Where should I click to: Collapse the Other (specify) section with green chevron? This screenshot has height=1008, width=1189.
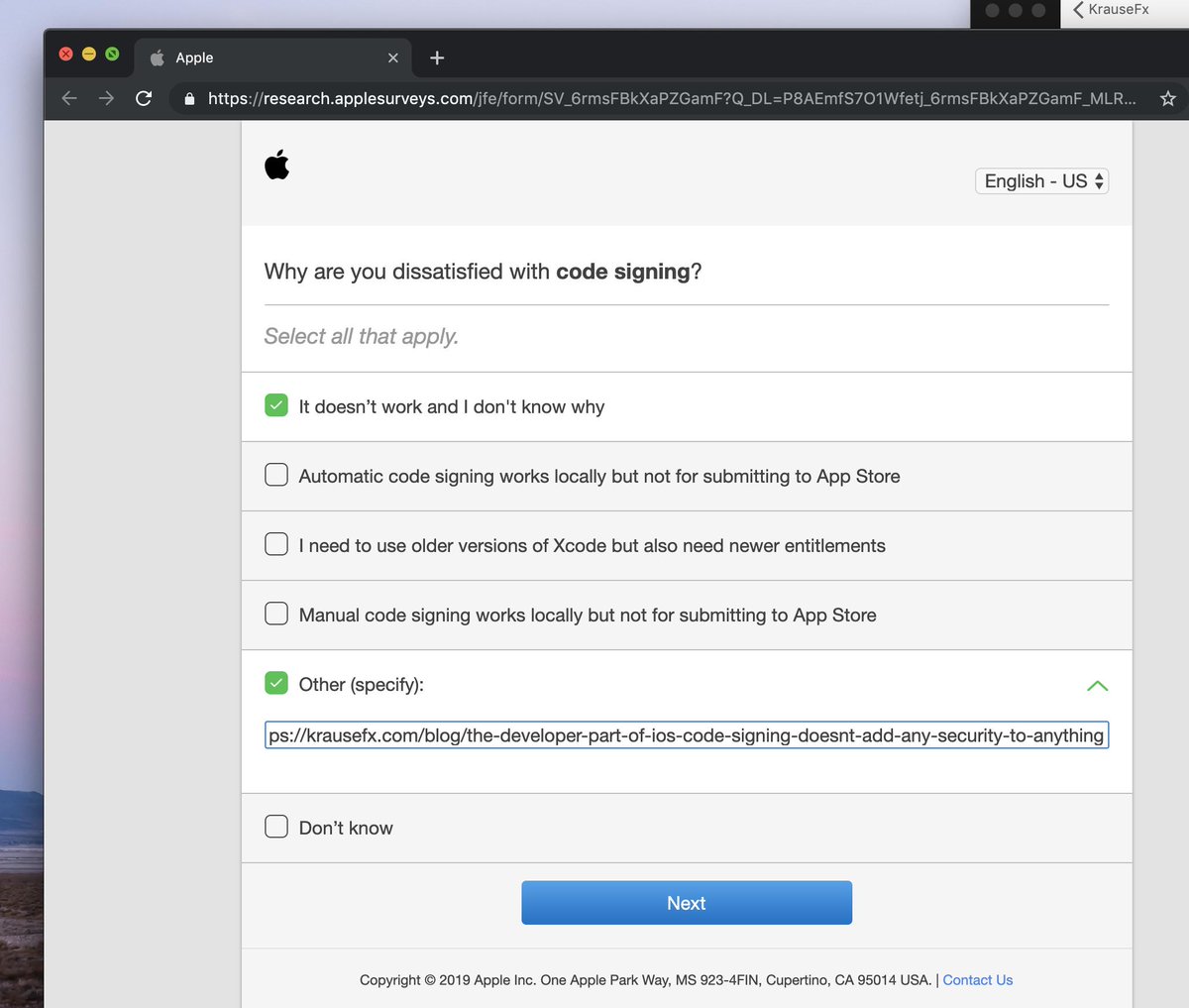(x=1097, y=685)
